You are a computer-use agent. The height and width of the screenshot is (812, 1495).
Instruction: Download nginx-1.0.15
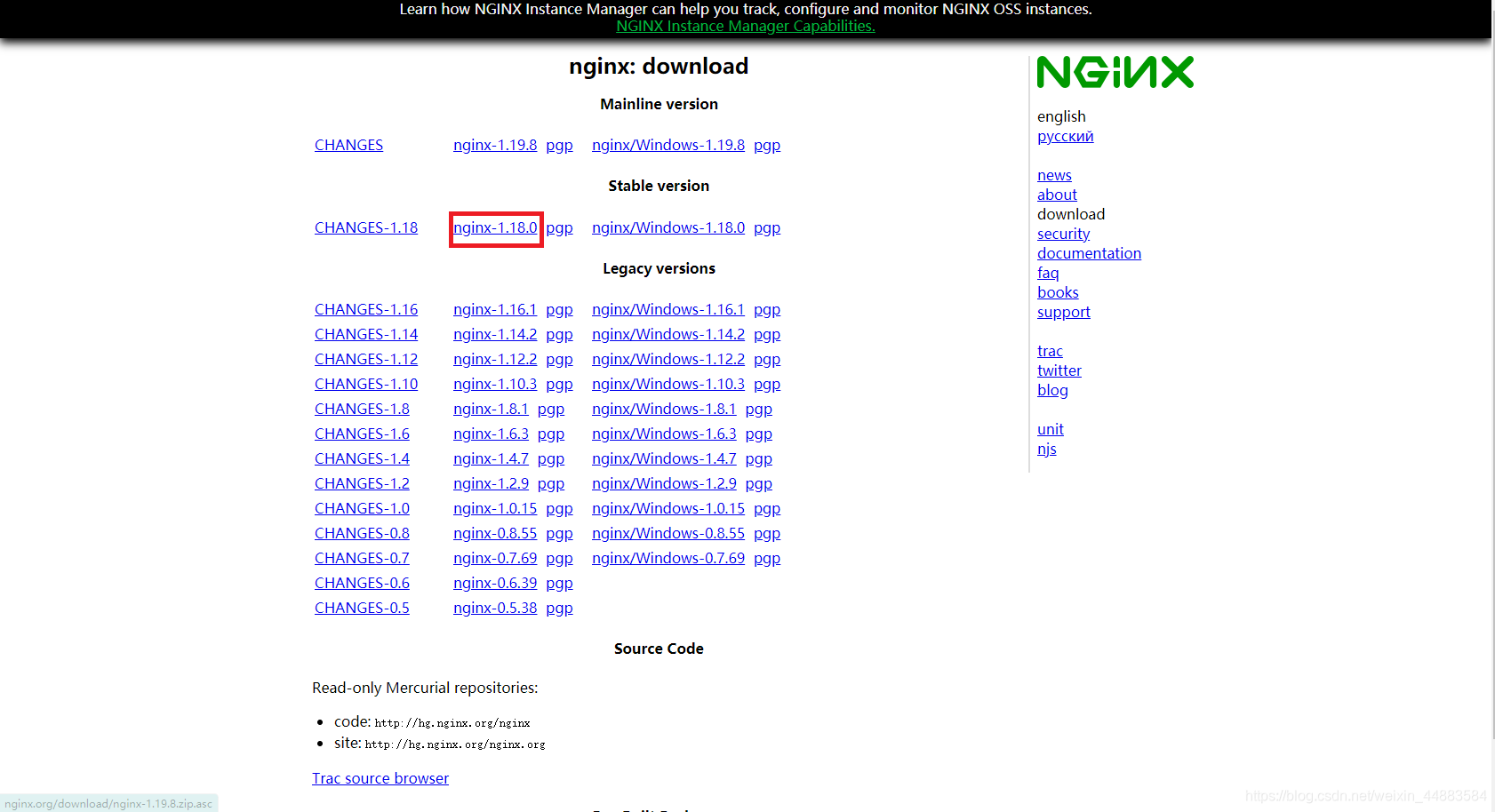click(x=495, y=508)
